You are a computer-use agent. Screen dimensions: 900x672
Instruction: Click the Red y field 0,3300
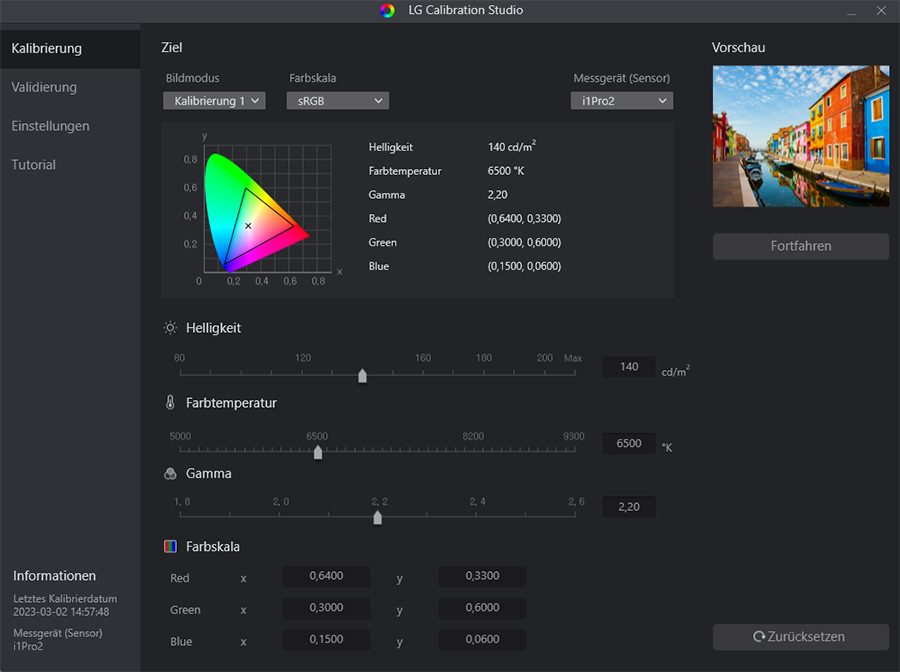pos(482,576)
